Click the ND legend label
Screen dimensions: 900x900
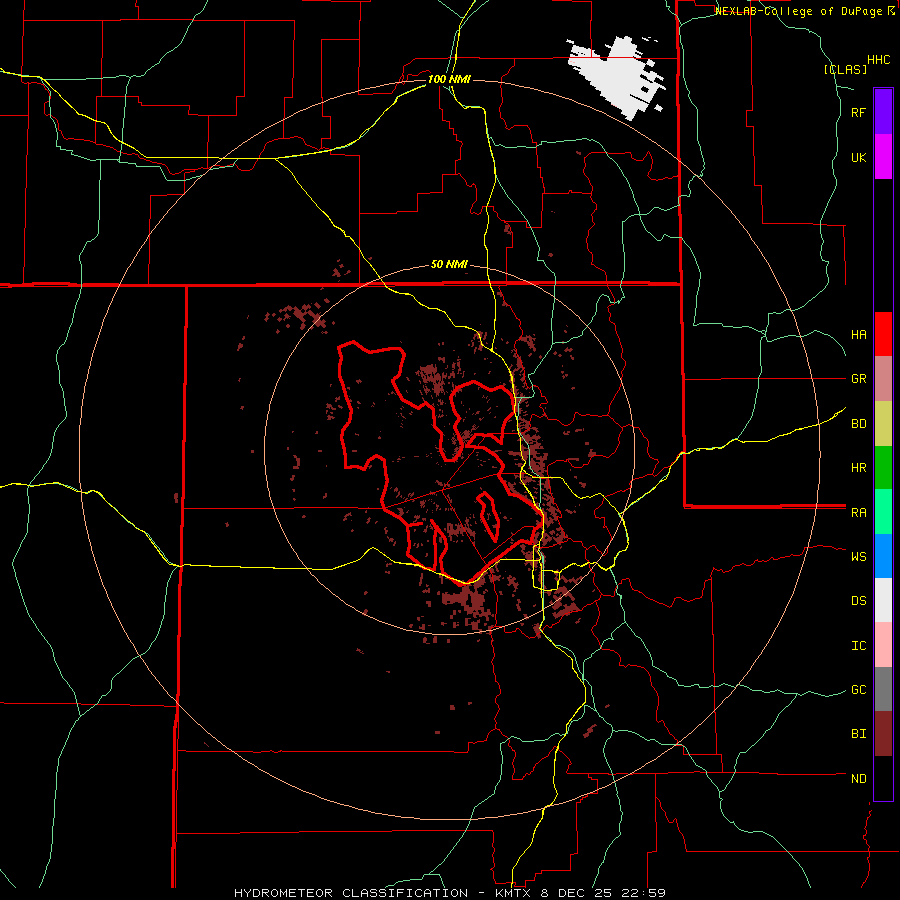(858, 779)
